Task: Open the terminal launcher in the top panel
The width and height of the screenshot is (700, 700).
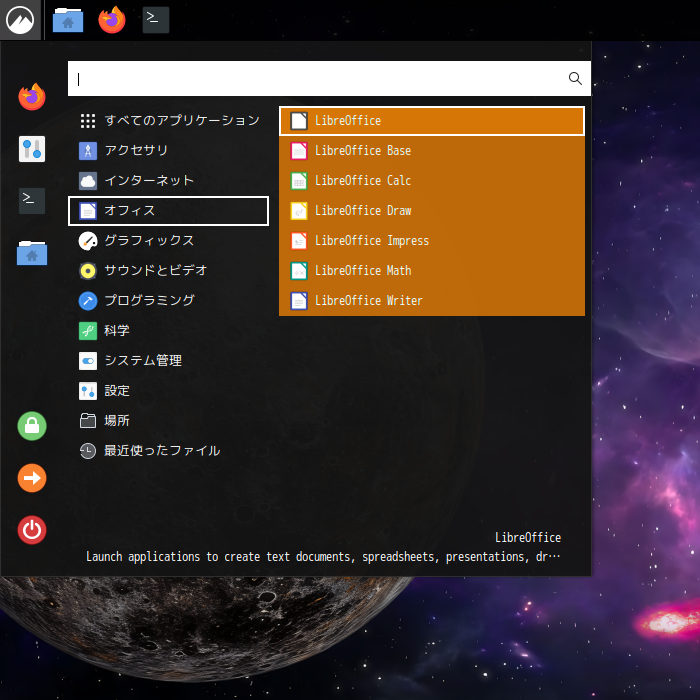Action: (155, 20)
